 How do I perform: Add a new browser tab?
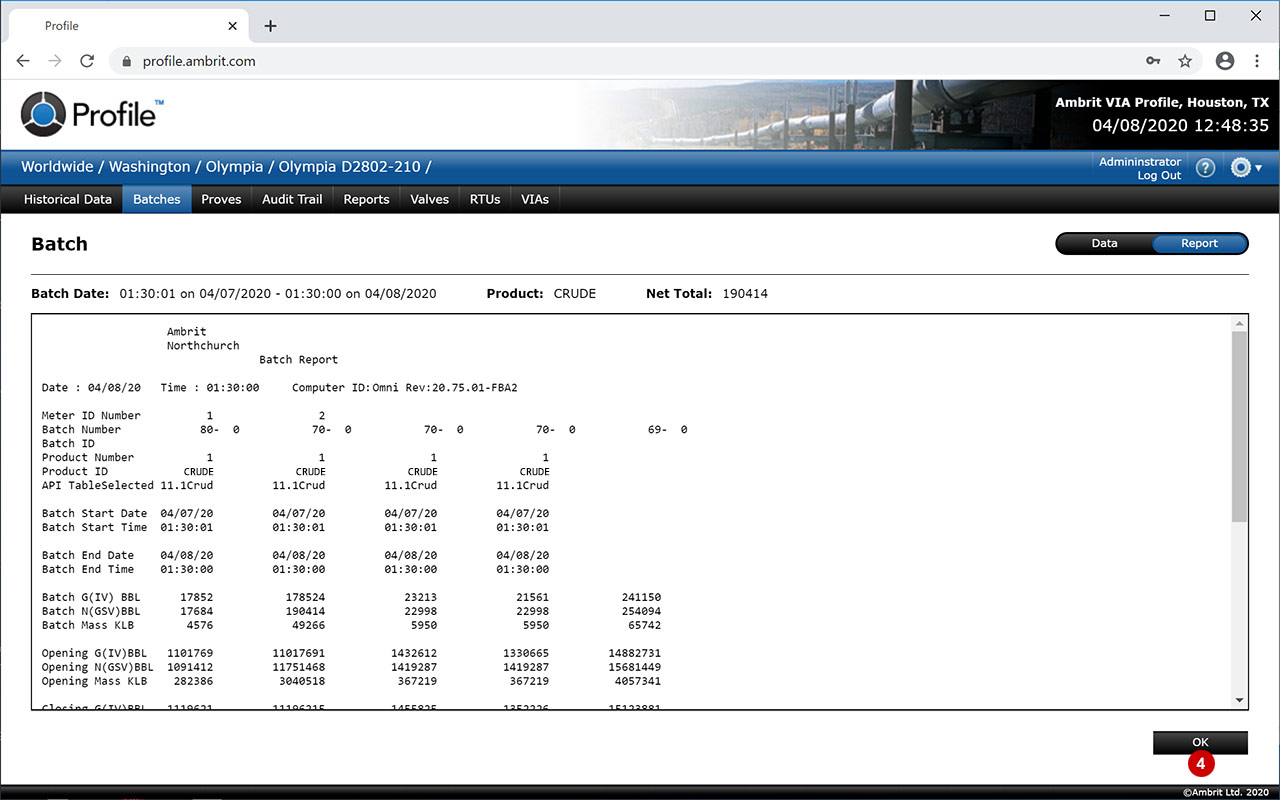coord(270,26)
